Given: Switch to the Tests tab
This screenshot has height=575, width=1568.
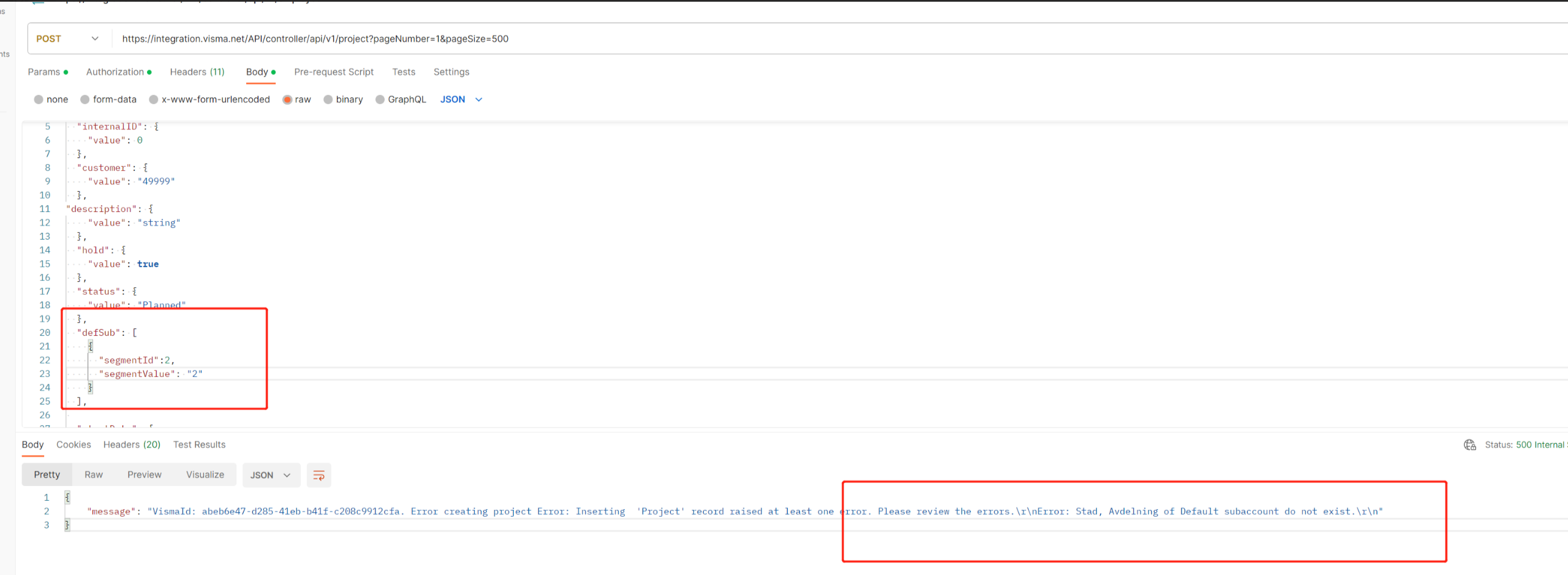Looking at the screenshot, I should click(x=404, y=72).
